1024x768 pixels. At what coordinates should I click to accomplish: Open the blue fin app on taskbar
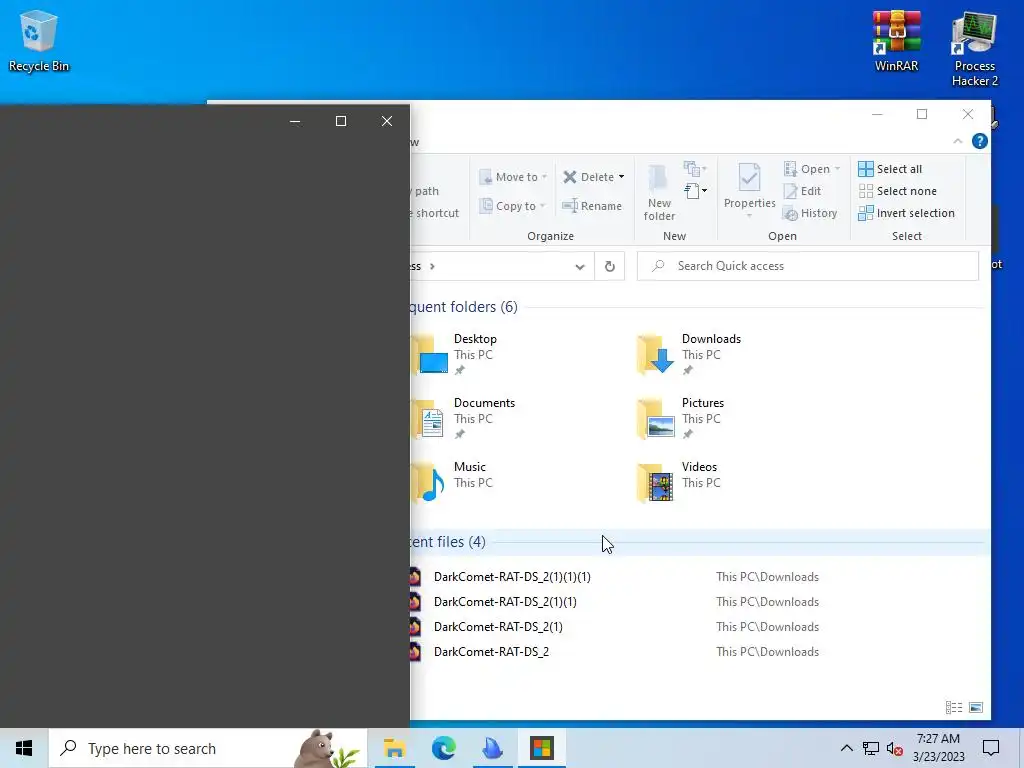click(x=492, y=748)
